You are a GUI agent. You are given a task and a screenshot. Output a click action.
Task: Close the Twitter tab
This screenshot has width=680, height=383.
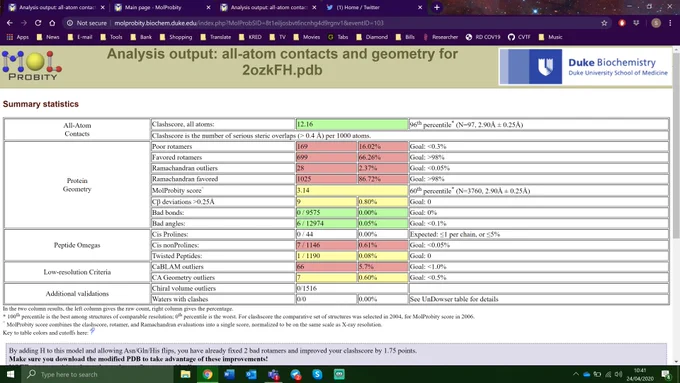pyautogui.click(x=420, y=7)
